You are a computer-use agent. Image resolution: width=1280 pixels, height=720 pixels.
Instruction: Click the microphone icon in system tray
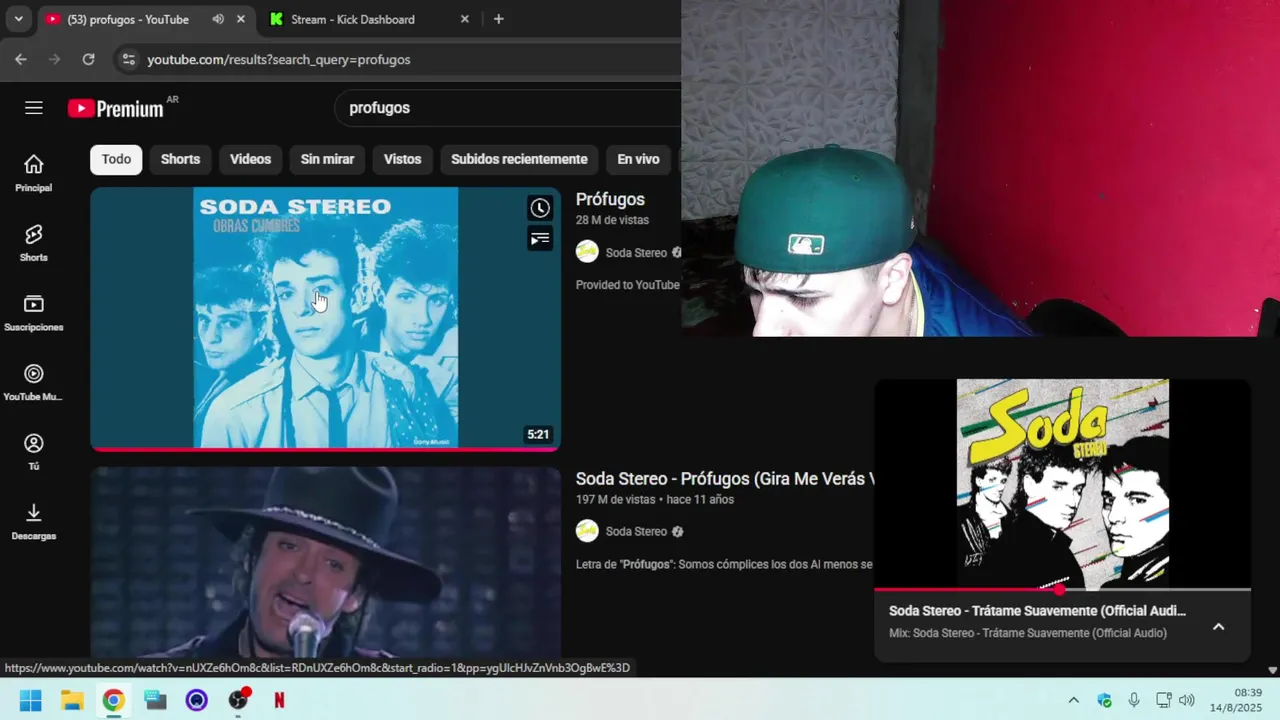click(1134, 700)
